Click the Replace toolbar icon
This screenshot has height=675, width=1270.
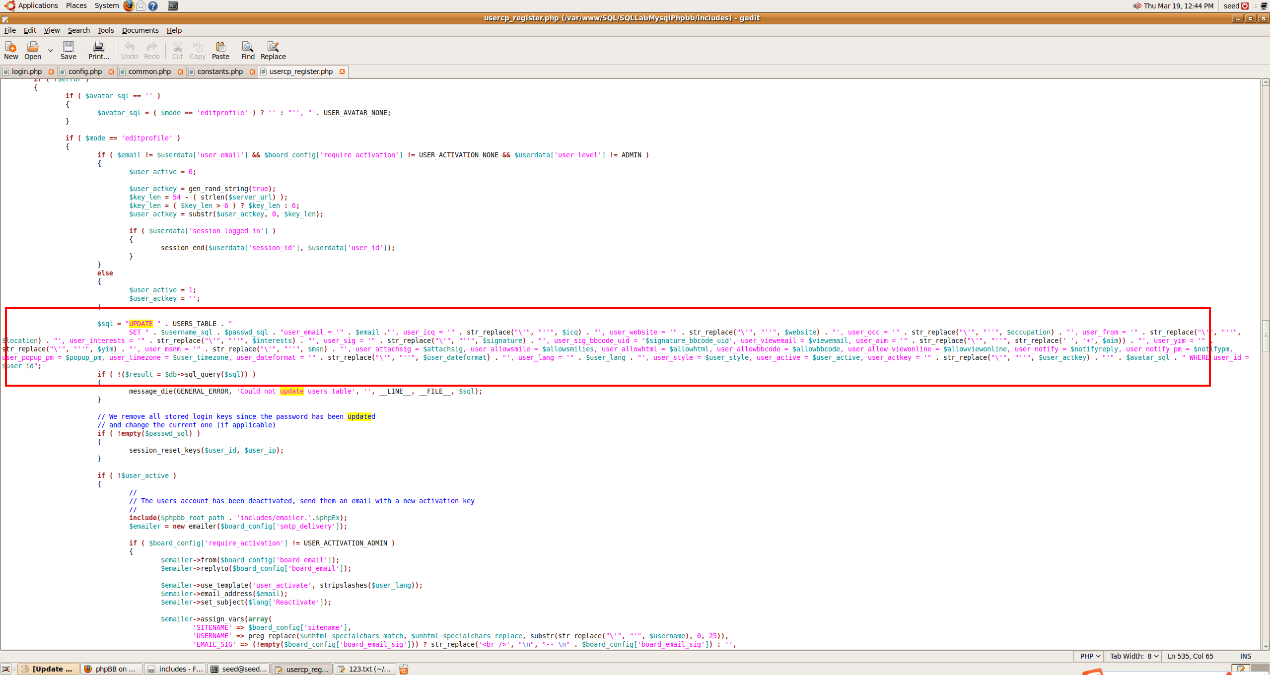click(273, 50)
